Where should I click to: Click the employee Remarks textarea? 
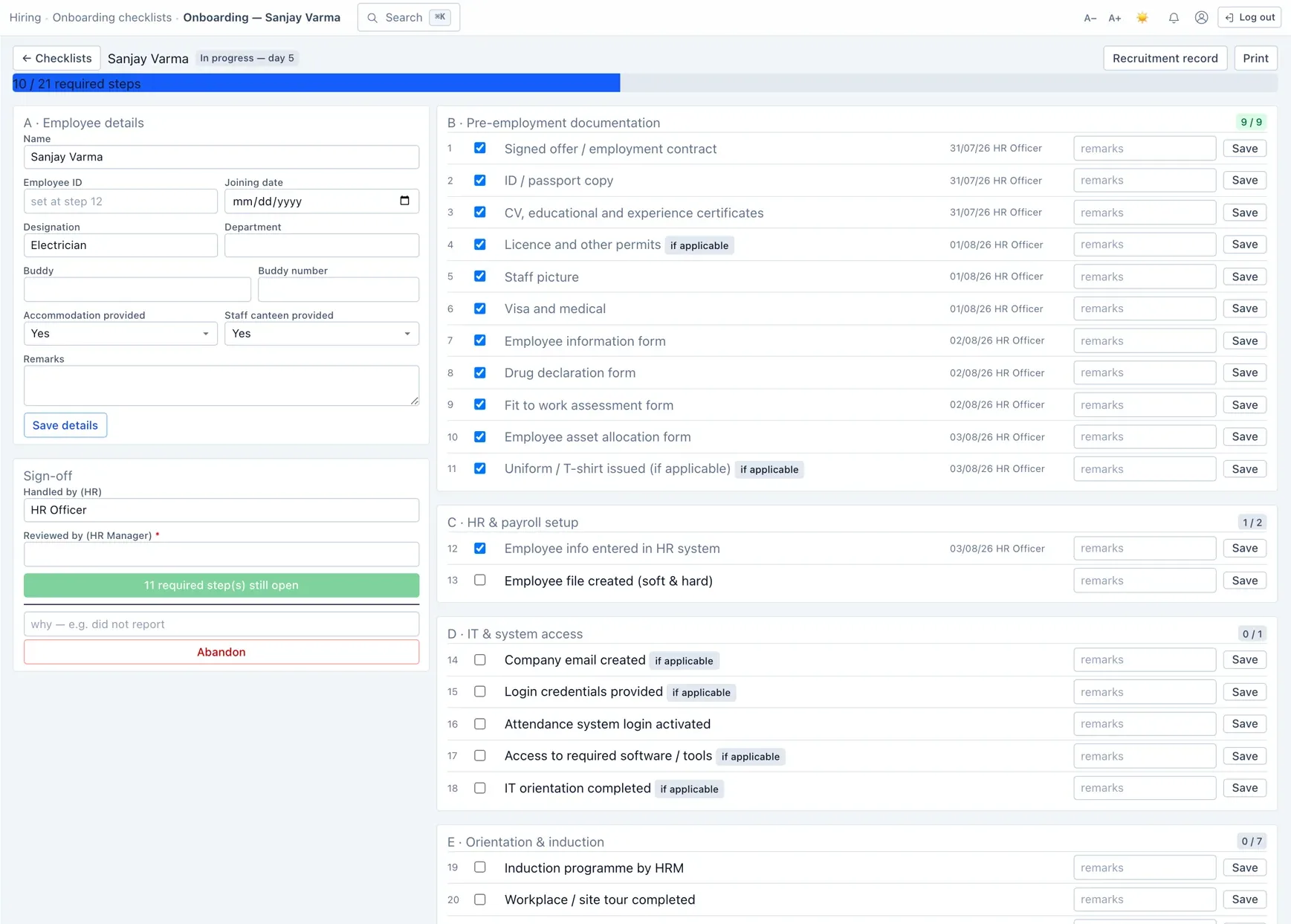pyautogui.click(x=221, y=385)
